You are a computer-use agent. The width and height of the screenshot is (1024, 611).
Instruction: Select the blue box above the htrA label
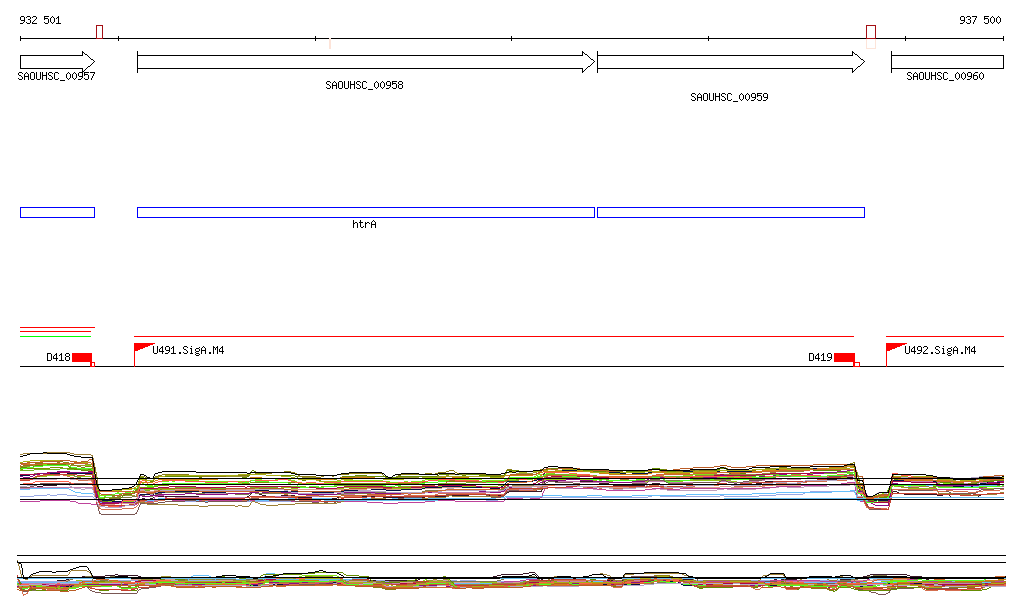point(365,212)
